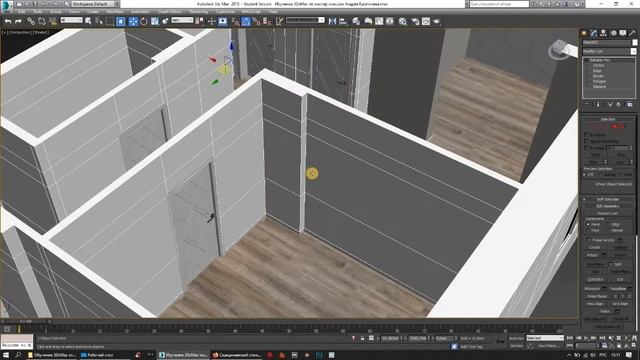
Task: Open the Material Editor
Action: [x=403, y=21]
